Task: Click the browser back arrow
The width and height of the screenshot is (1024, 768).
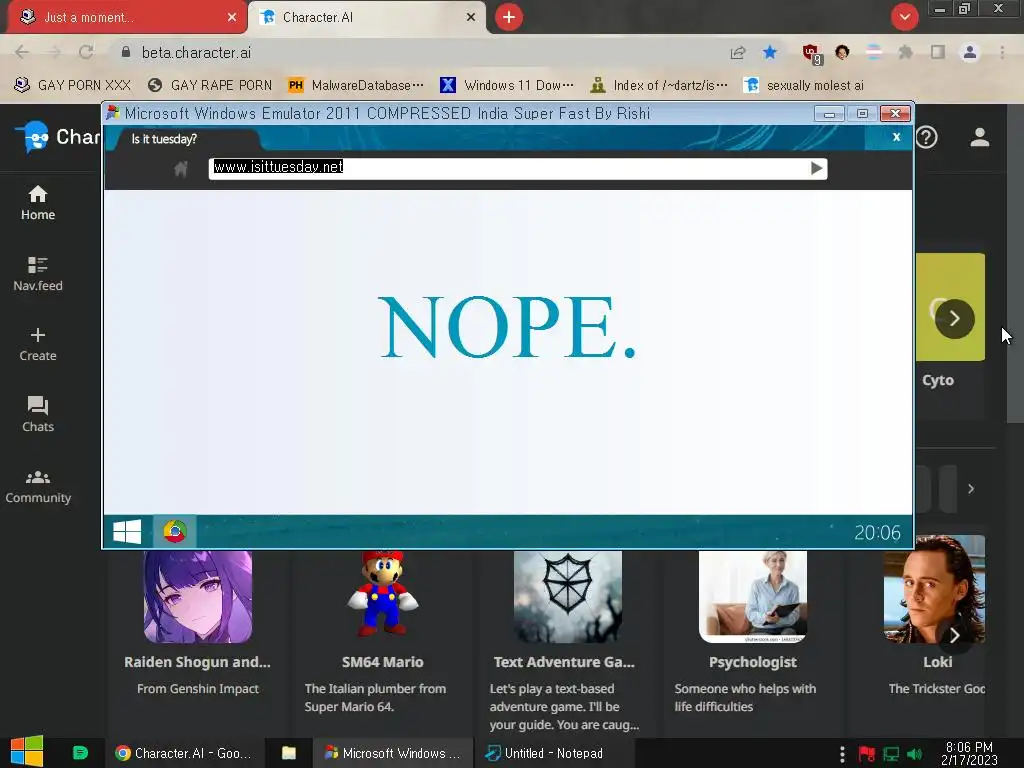Action: pyautogui.click(x=22, y=52)
